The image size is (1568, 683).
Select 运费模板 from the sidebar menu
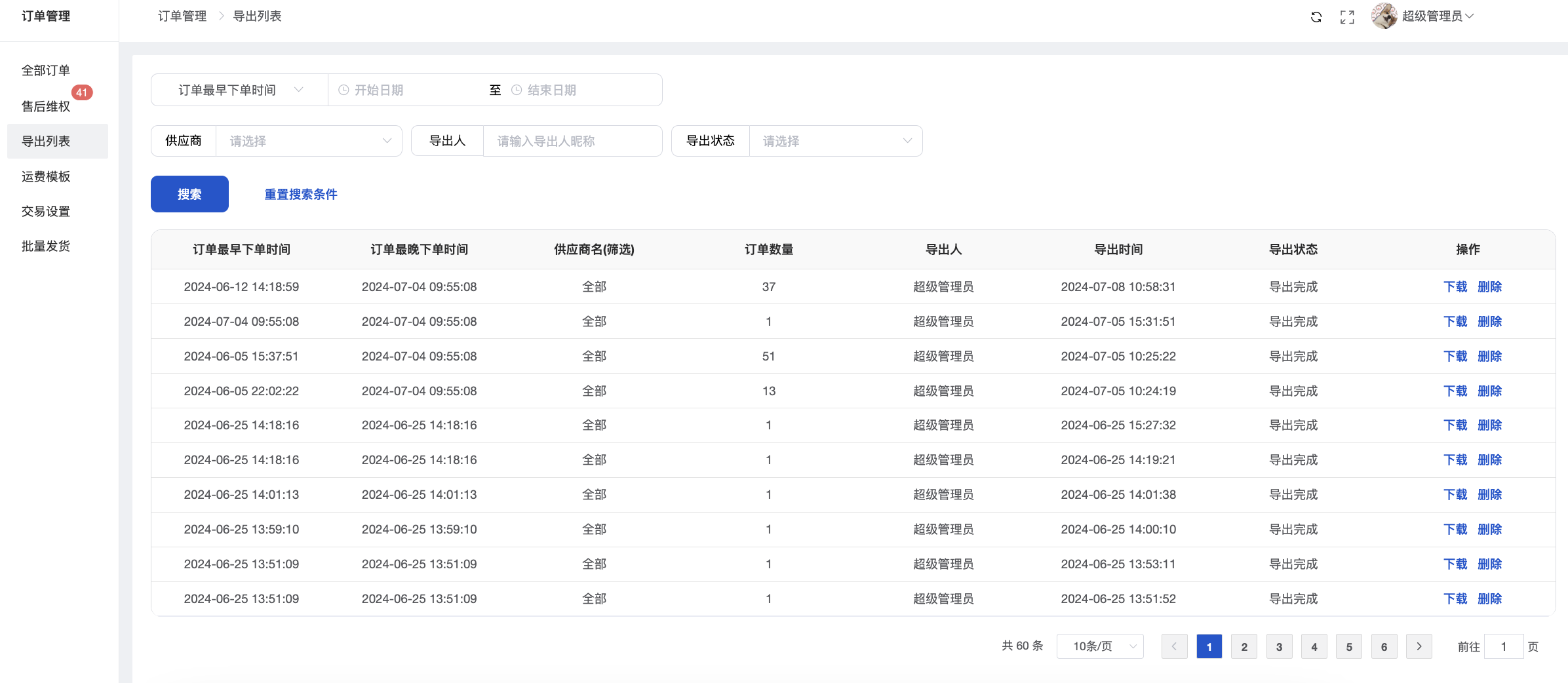pos(46,176)
